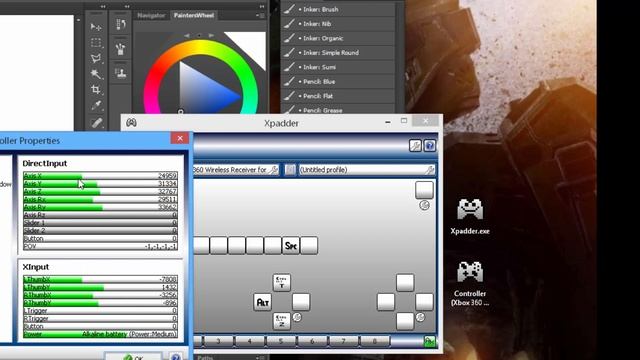Viewport: 640px width, 360px height.
Task: Select the Inker: Sumi preset
Action: click(338, 67)
